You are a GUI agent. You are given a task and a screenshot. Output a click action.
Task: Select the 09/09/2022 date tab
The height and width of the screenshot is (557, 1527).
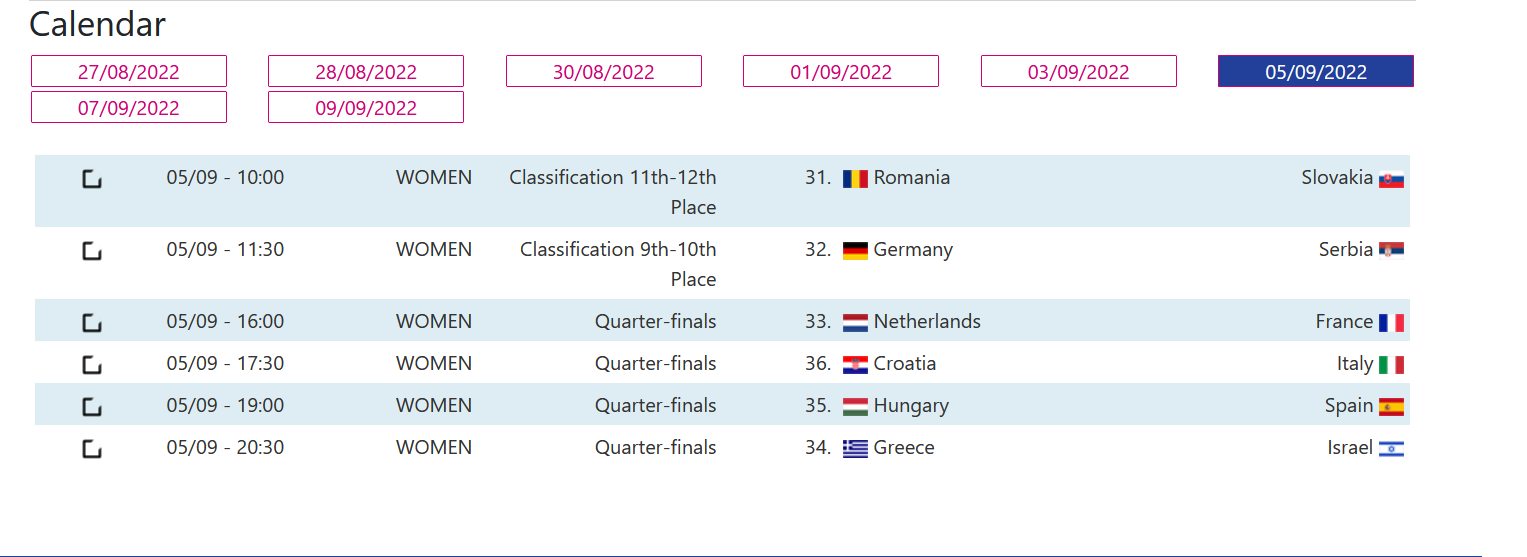click(366, 108)
